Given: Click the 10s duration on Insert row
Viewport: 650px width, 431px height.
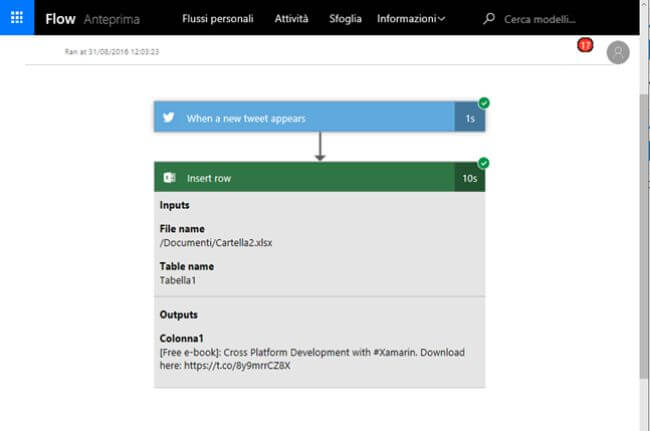Looking at the screenshot, I should [x=470, y=178].
